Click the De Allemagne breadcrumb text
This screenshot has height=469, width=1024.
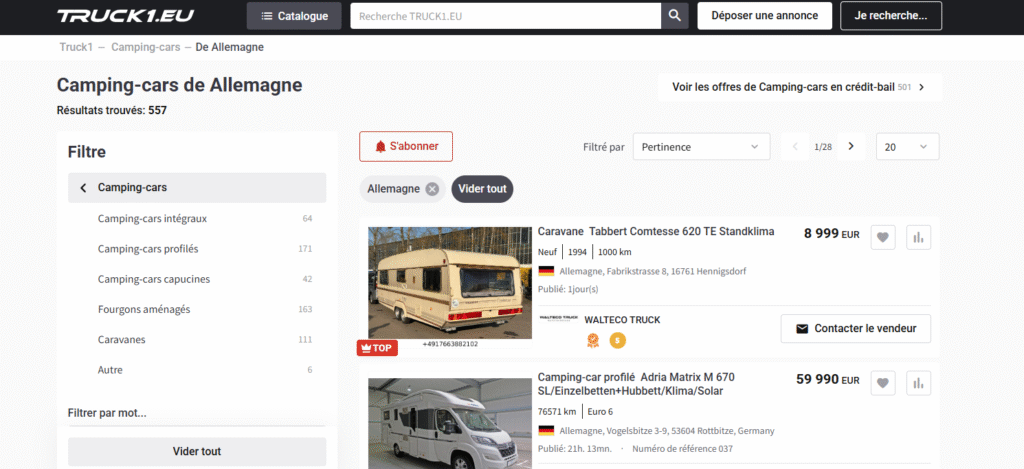[229, 47]
